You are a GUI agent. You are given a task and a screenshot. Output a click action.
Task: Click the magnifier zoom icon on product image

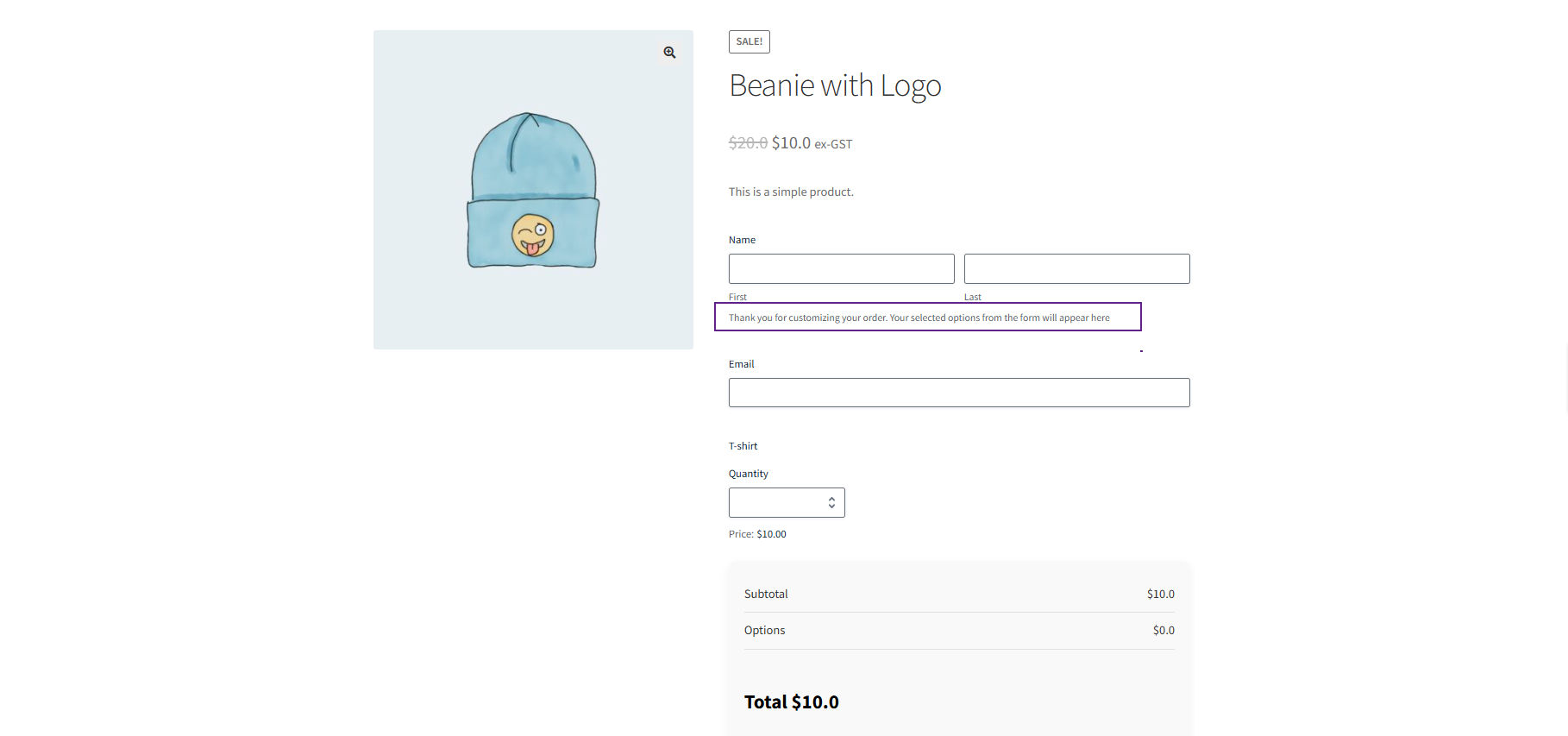(669, 53)
